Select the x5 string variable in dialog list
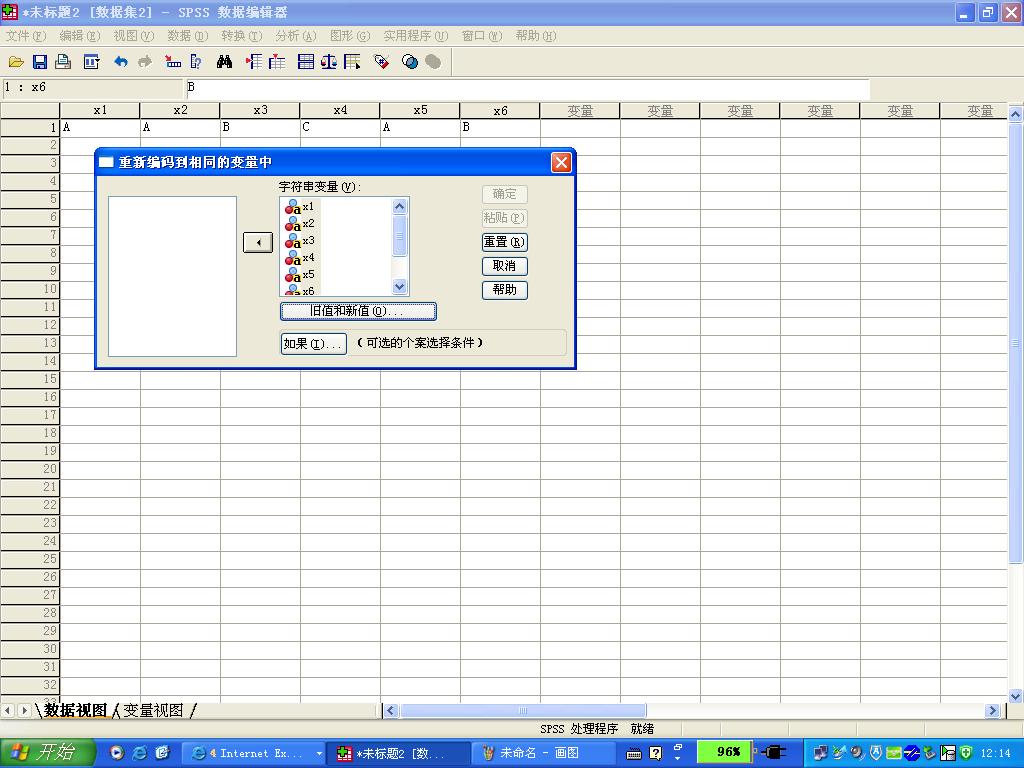 pyautogui.click(x=300, y=275)
